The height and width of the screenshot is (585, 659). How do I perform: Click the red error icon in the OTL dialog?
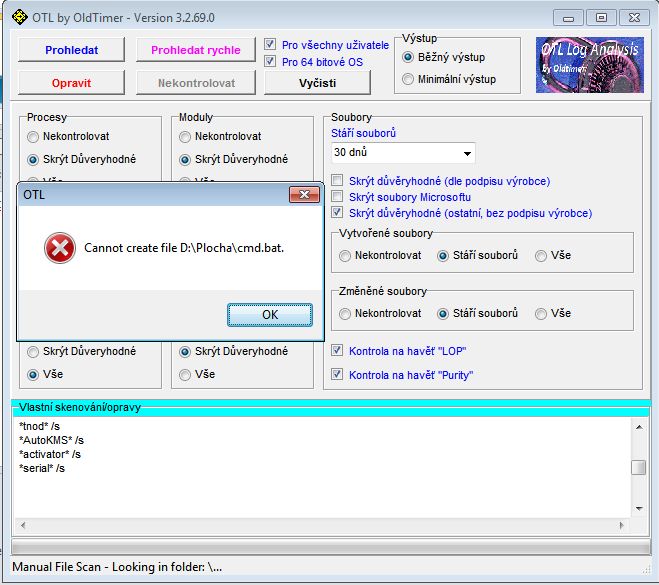coord(60,248)
